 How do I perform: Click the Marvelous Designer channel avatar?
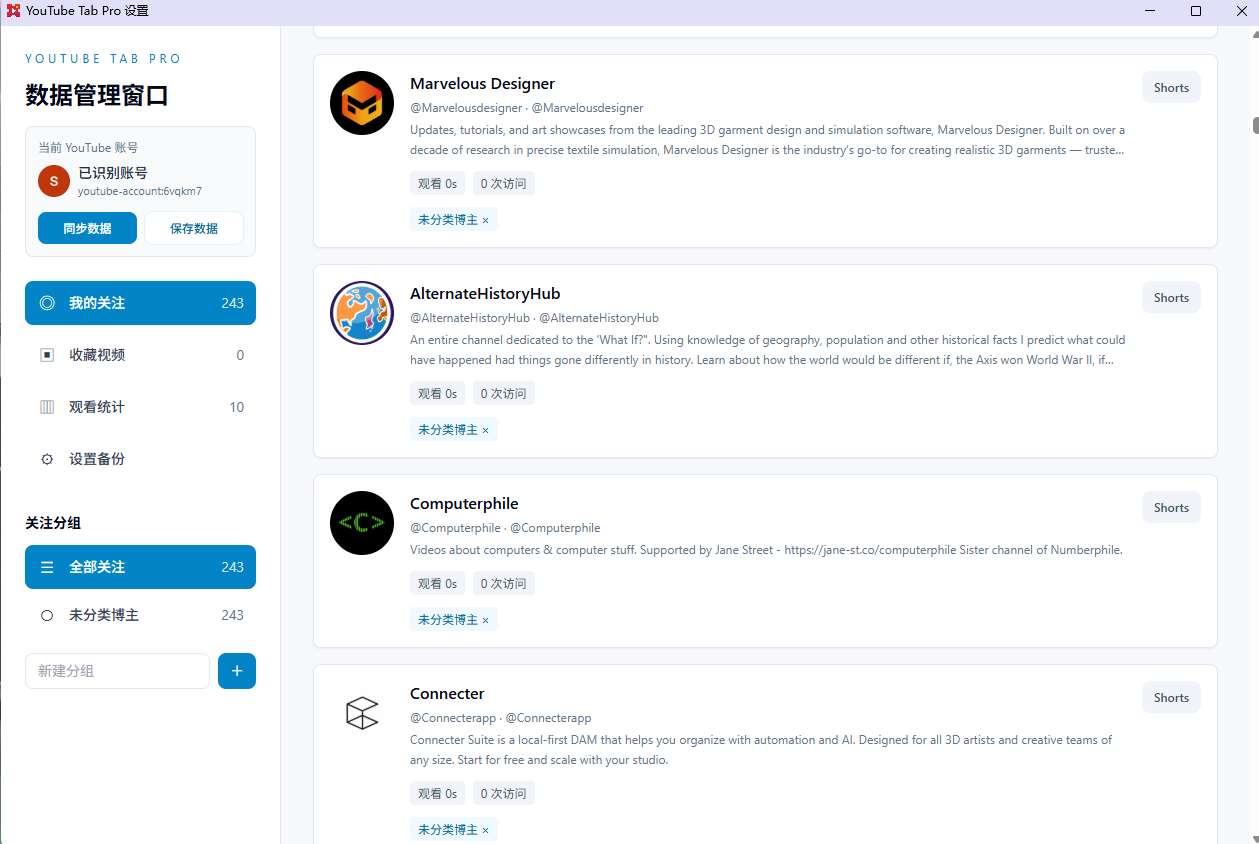(362, 103)
